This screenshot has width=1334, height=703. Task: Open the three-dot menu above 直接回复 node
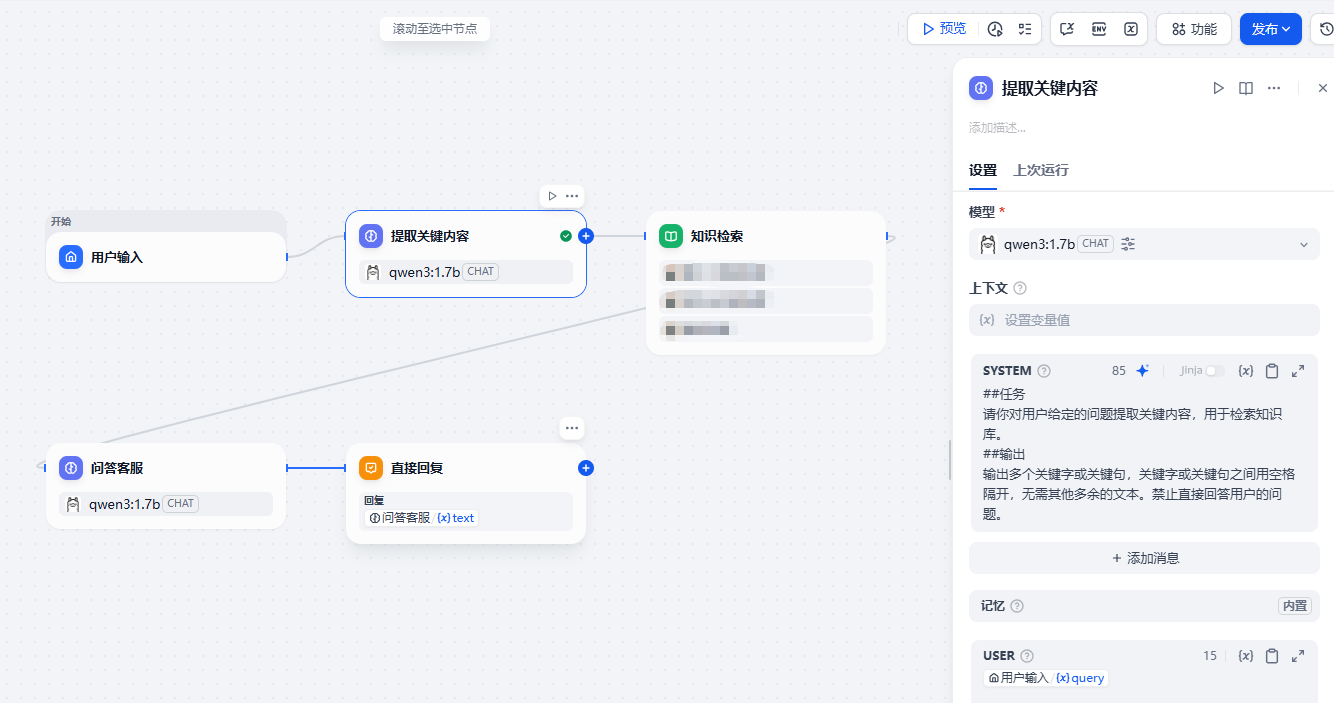tap(572, 428)
